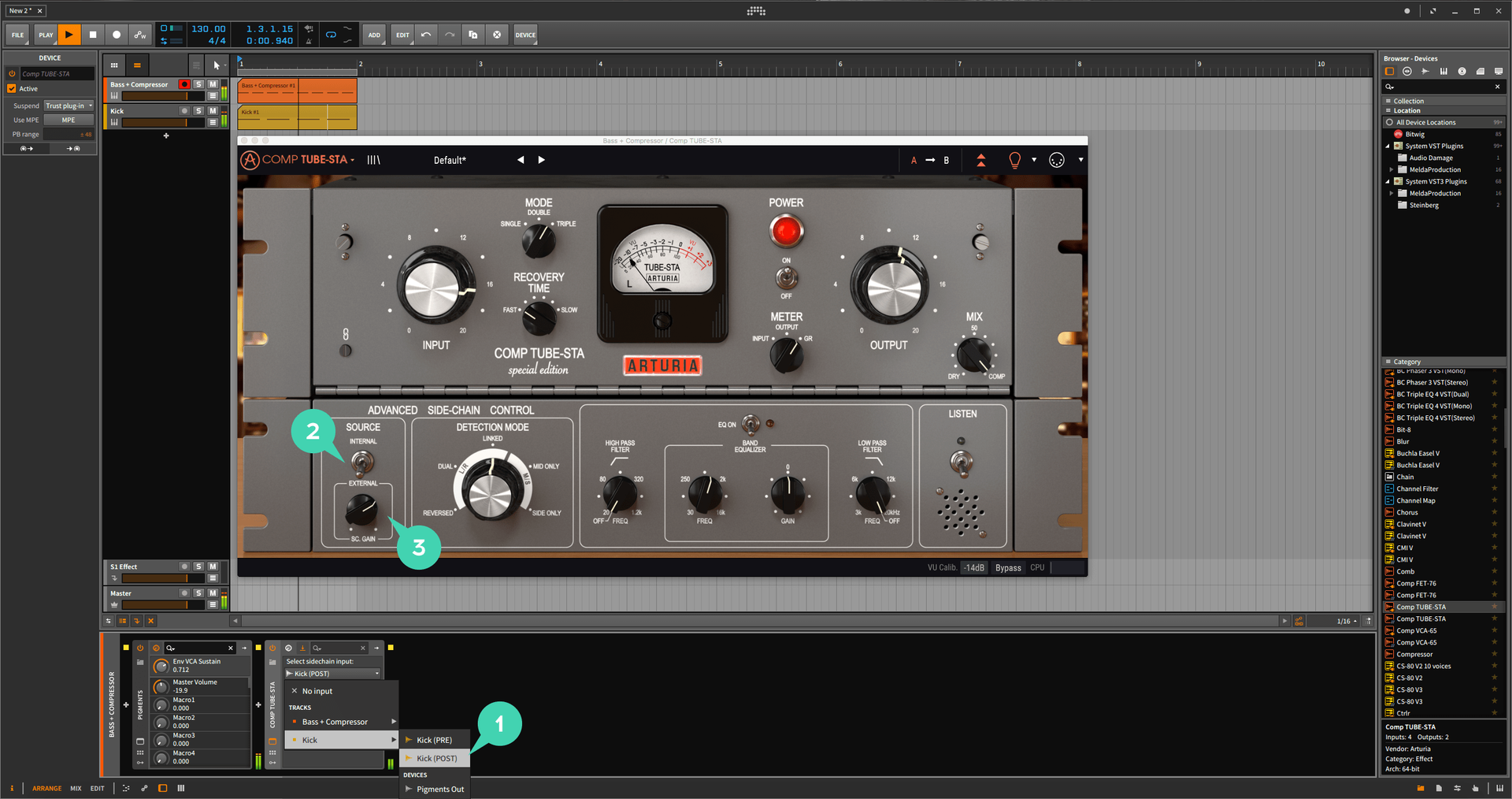Viewport: 1512px width, 799px height.
Task: Choose Kick (PRE) sidechain source
Action: click(x=435, y=740)
